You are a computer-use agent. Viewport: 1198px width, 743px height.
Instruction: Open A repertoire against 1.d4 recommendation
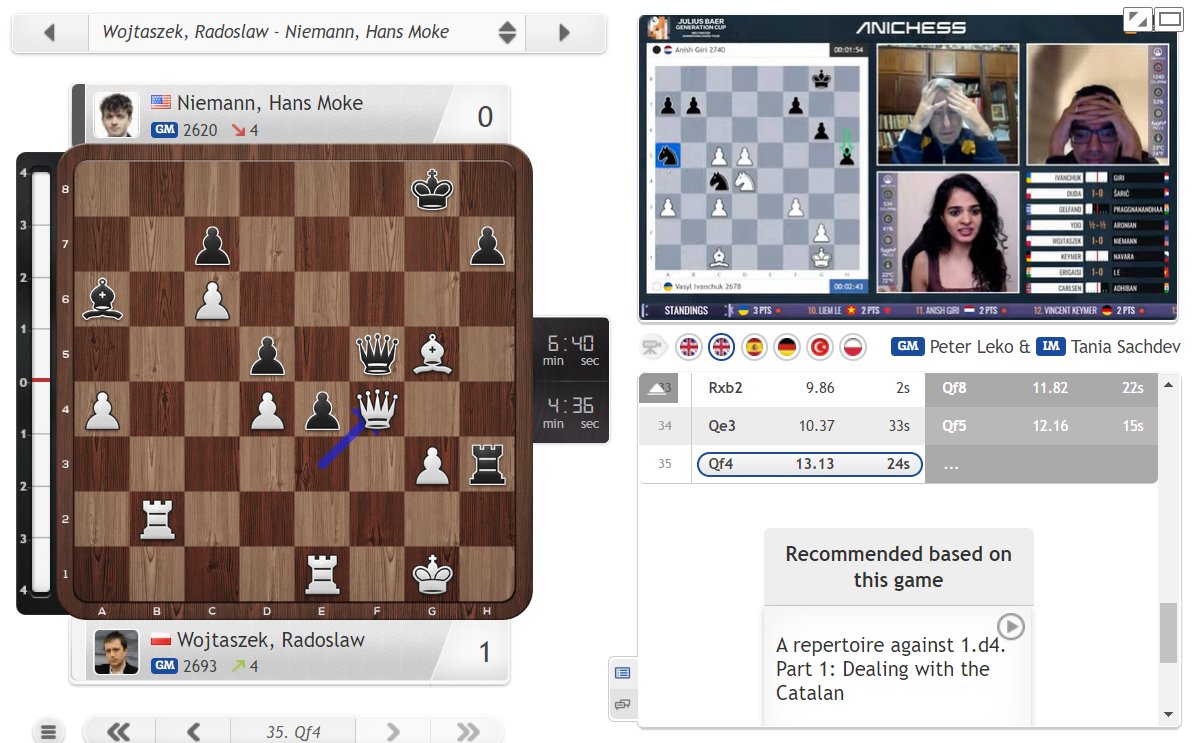click(x=889, y=669)
